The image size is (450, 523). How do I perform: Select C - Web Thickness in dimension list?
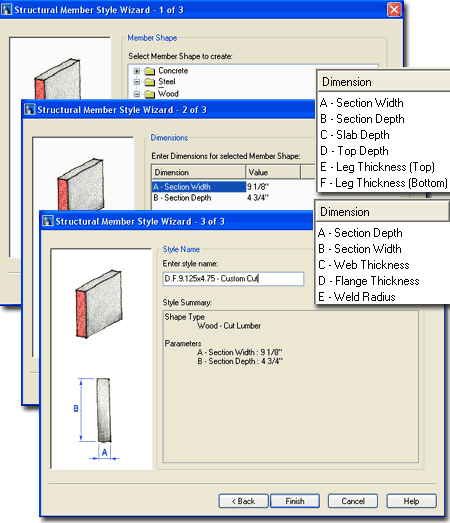(364, 265)
